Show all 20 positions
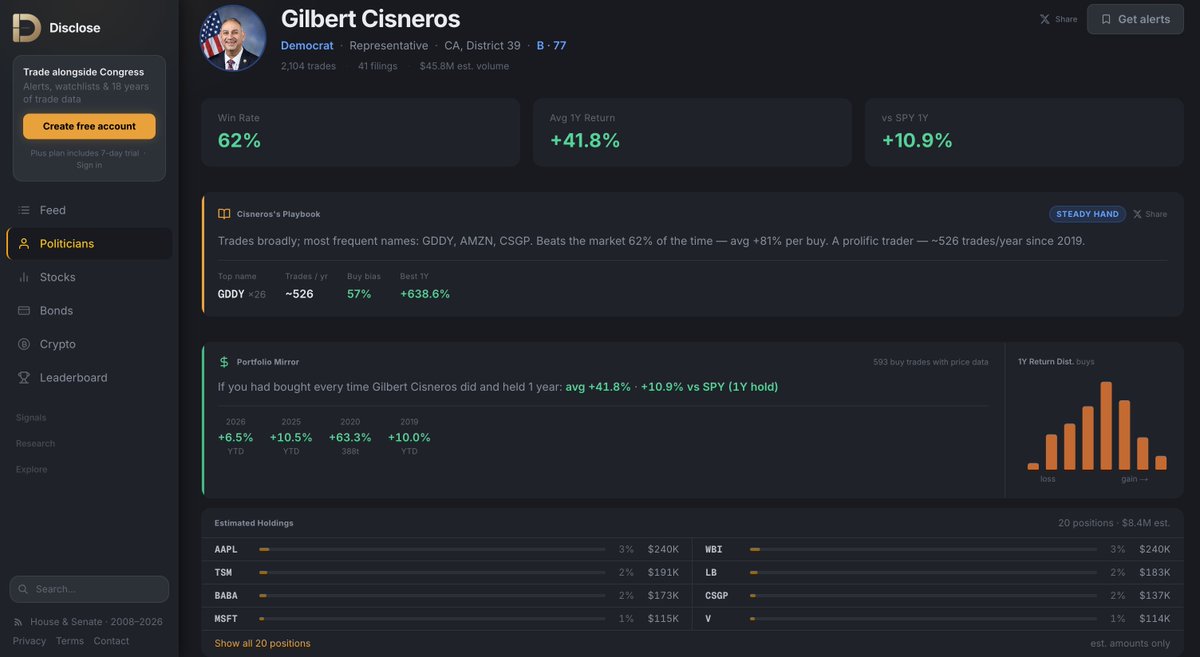Viewport: 1200px width, 657px height. (x=262, y=643)
